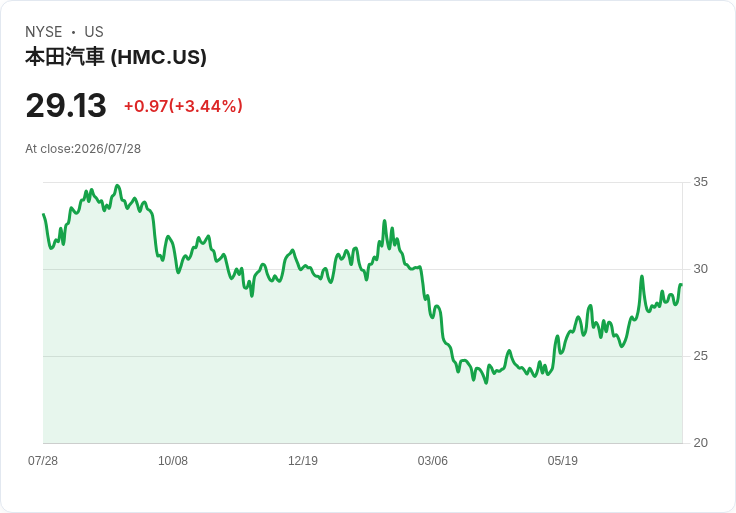Click the 30 y-axis price label
The height and width of the screenshot is (513, 736).
click(x=700, y=269)
